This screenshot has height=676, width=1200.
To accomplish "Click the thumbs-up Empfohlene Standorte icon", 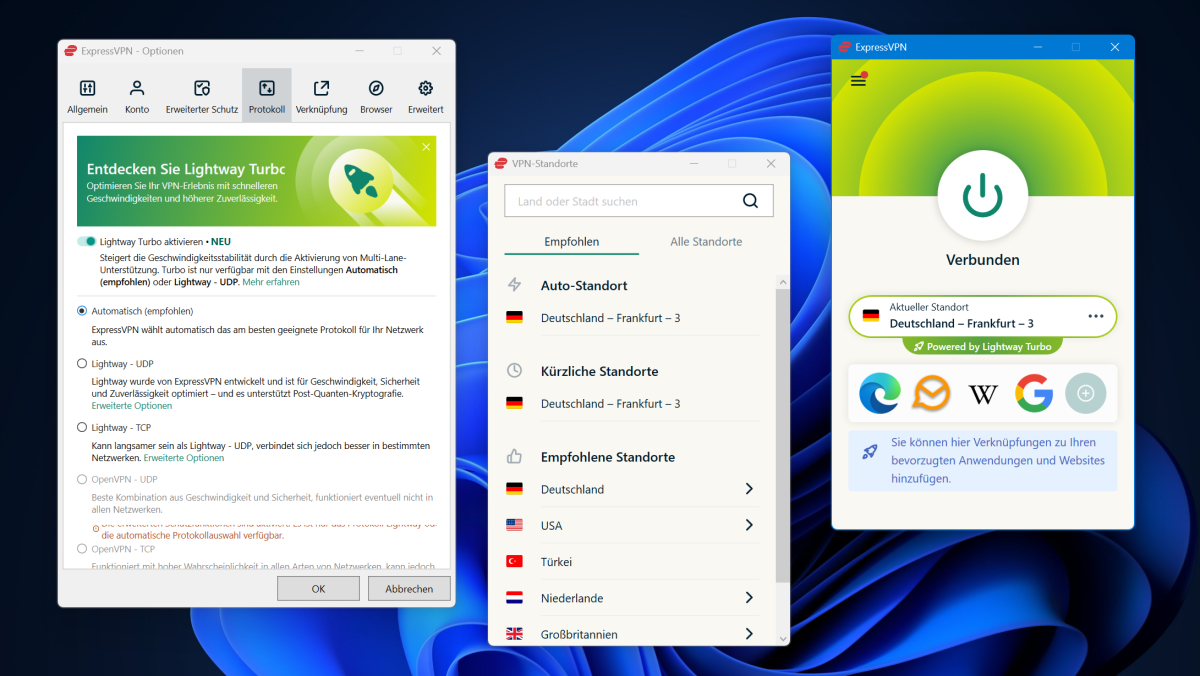I will click(515, 457).
